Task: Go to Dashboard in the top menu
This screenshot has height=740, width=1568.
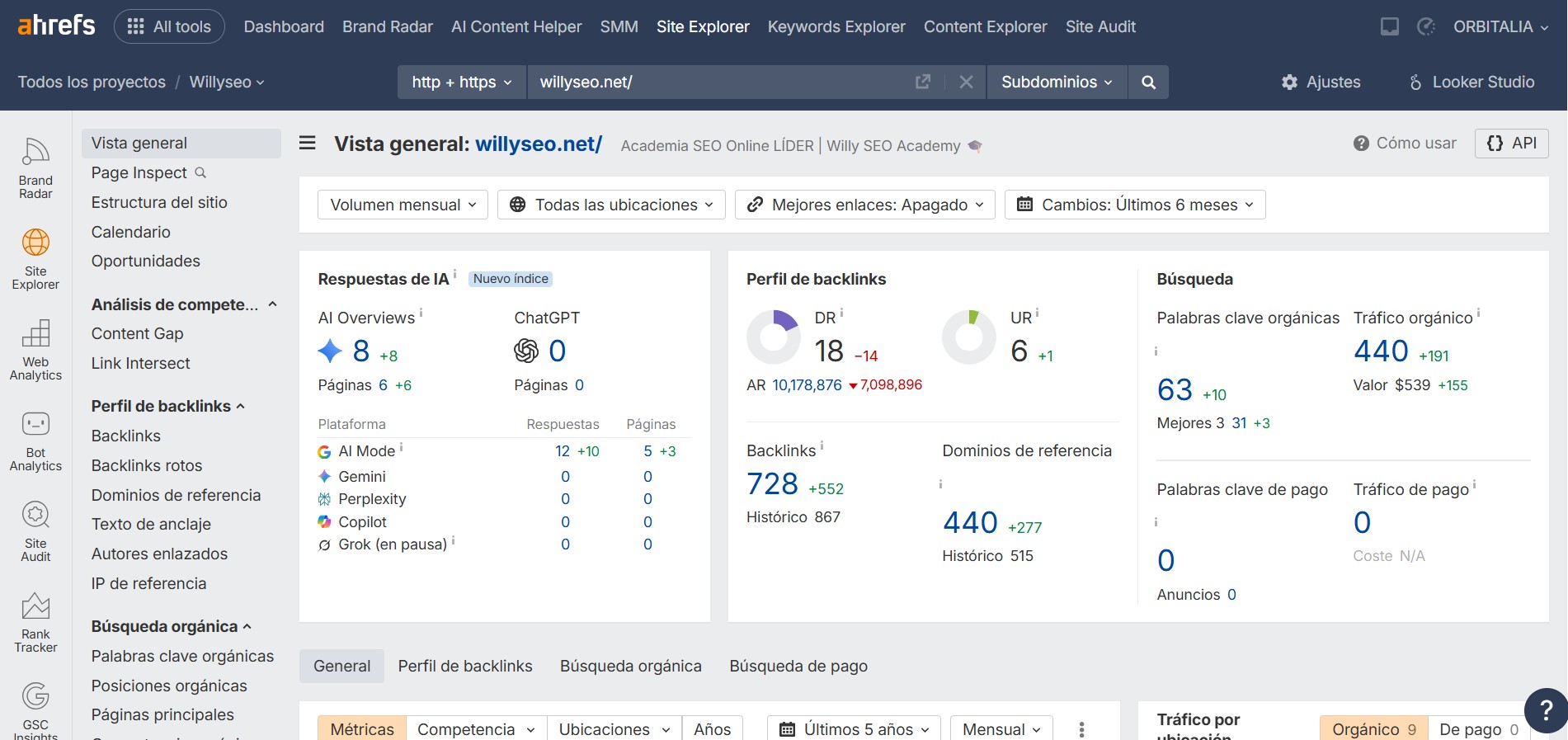Action: [284, 26]
